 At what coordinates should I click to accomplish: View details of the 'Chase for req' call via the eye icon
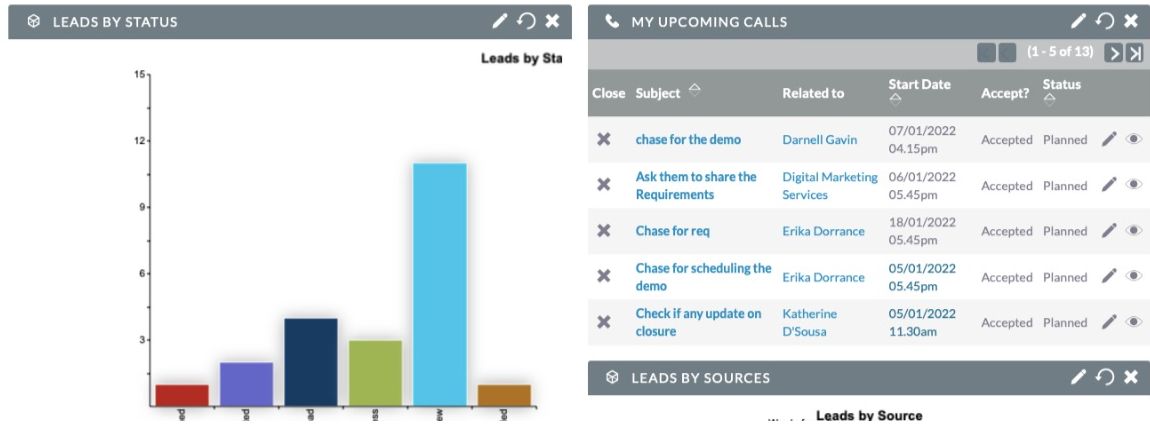point(1134,230)
